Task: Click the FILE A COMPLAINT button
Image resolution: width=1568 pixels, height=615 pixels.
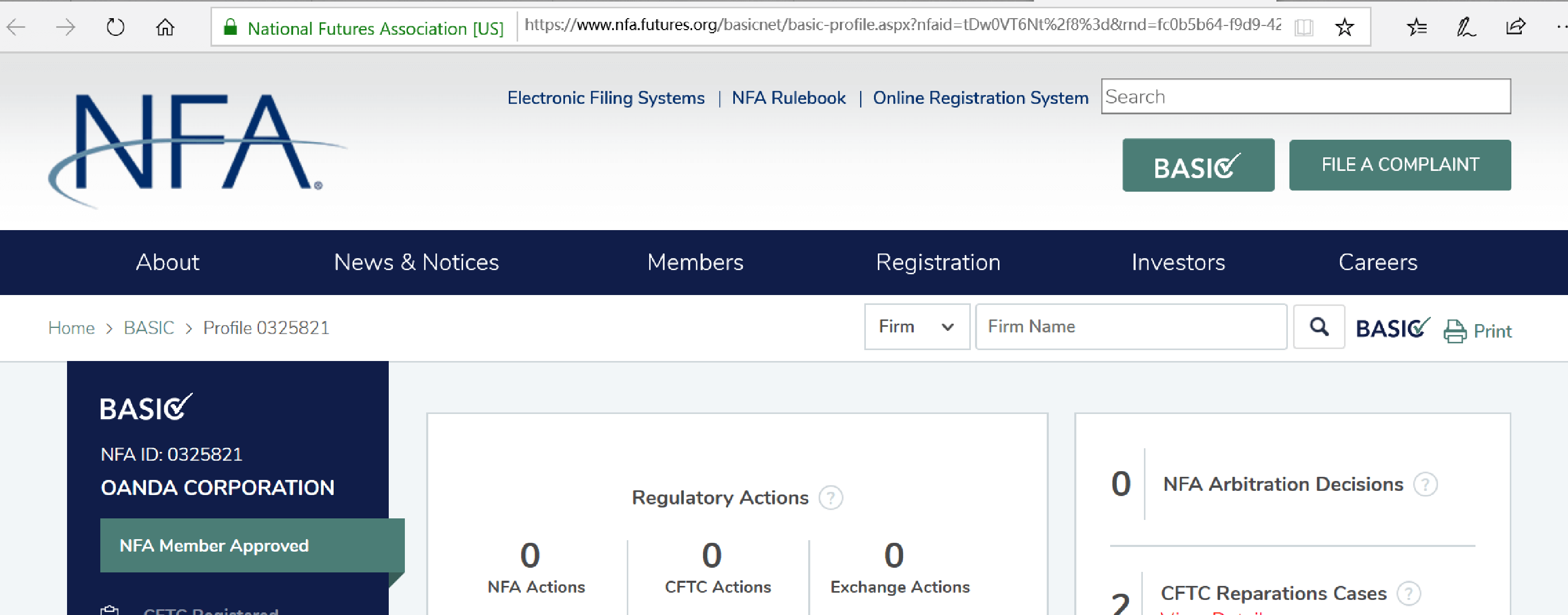Action: coord(1400,165)
